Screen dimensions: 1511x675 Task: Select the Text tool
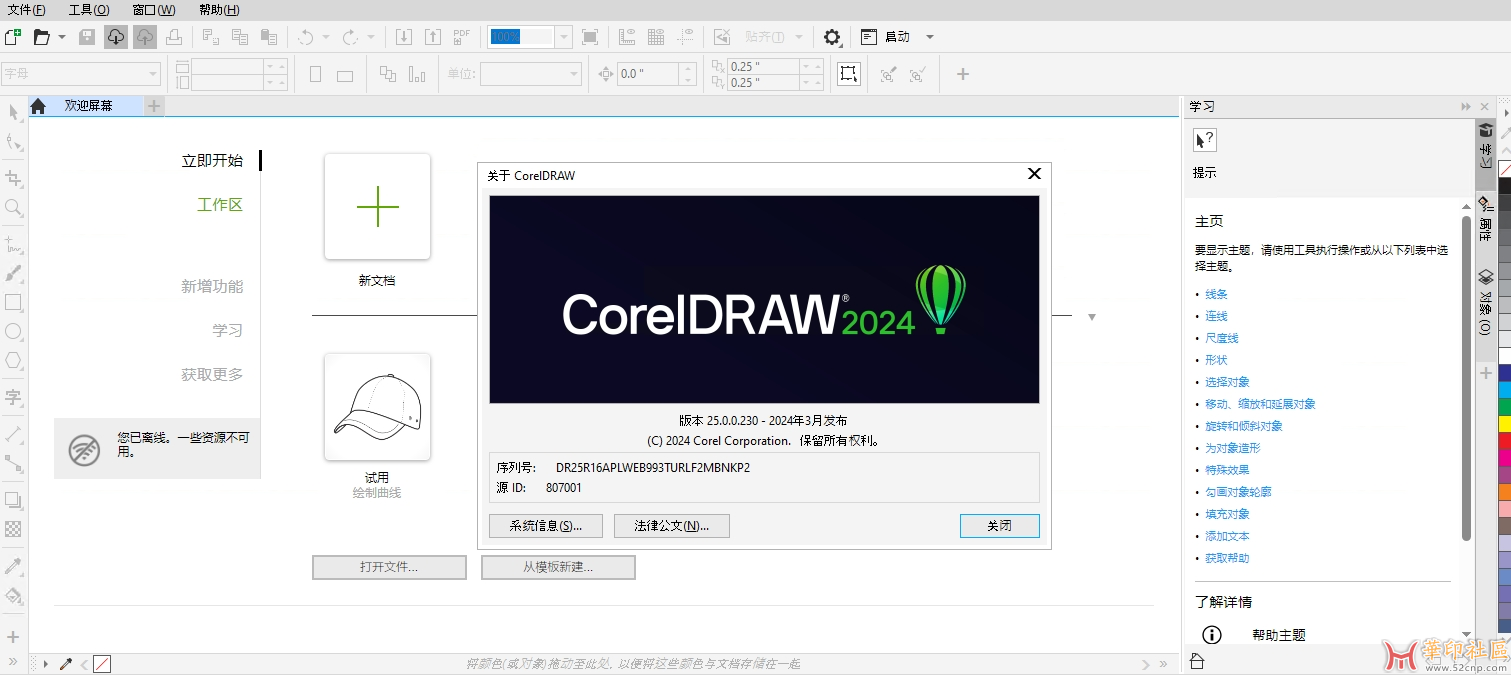click(14, 396)
